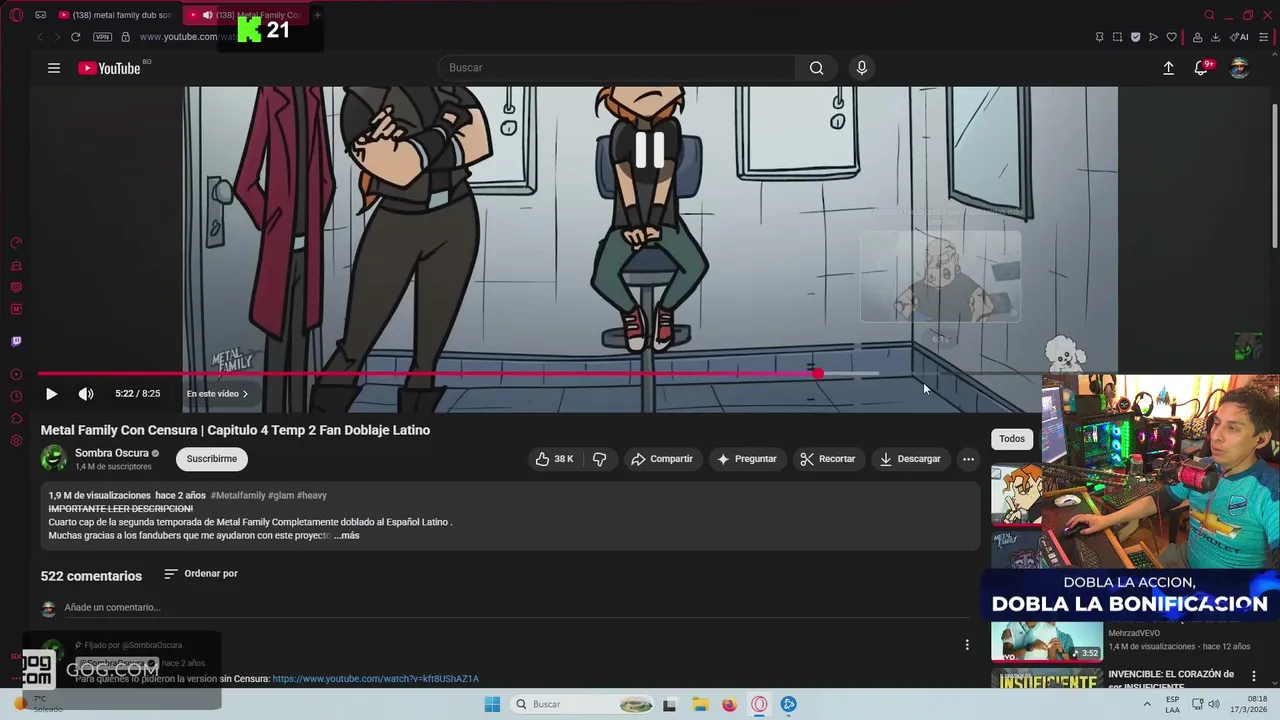This screenshot has width=1280, height=720.
Task: Click the Opera ad blocker shield
Action: (x=1135, y=37)
